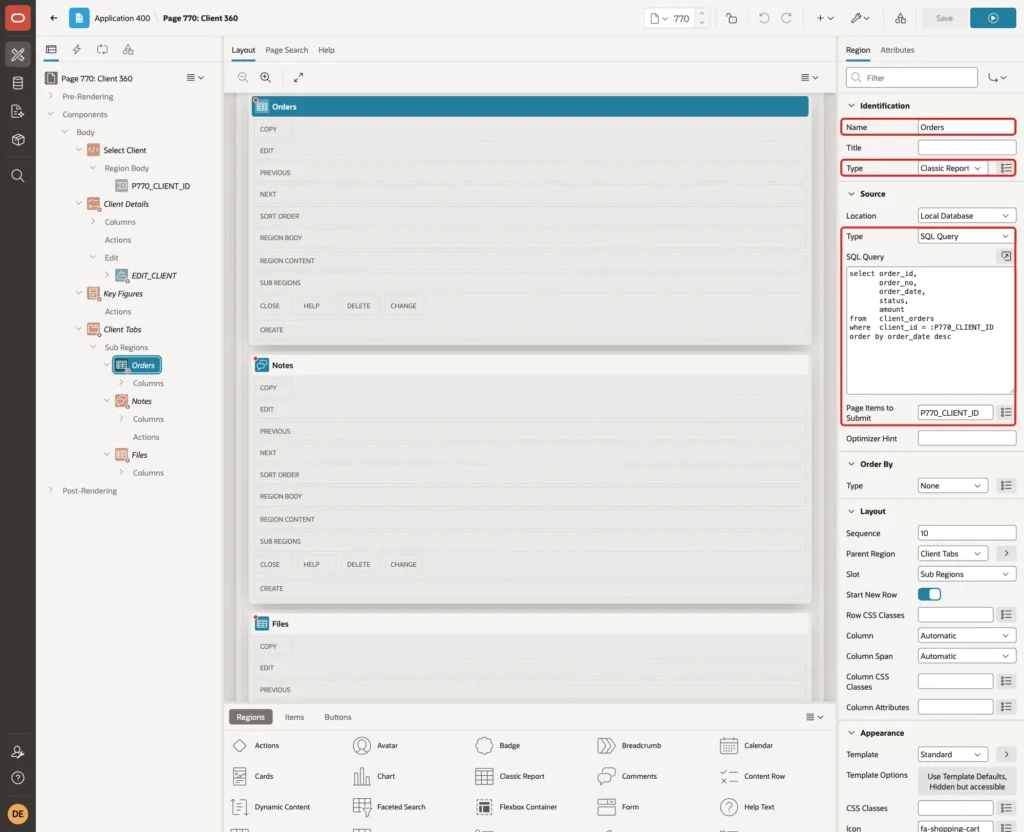Viewport: 1024px width, 832px height.
Task: Open the Create plus dropdown
Action: tap(825, 18)
